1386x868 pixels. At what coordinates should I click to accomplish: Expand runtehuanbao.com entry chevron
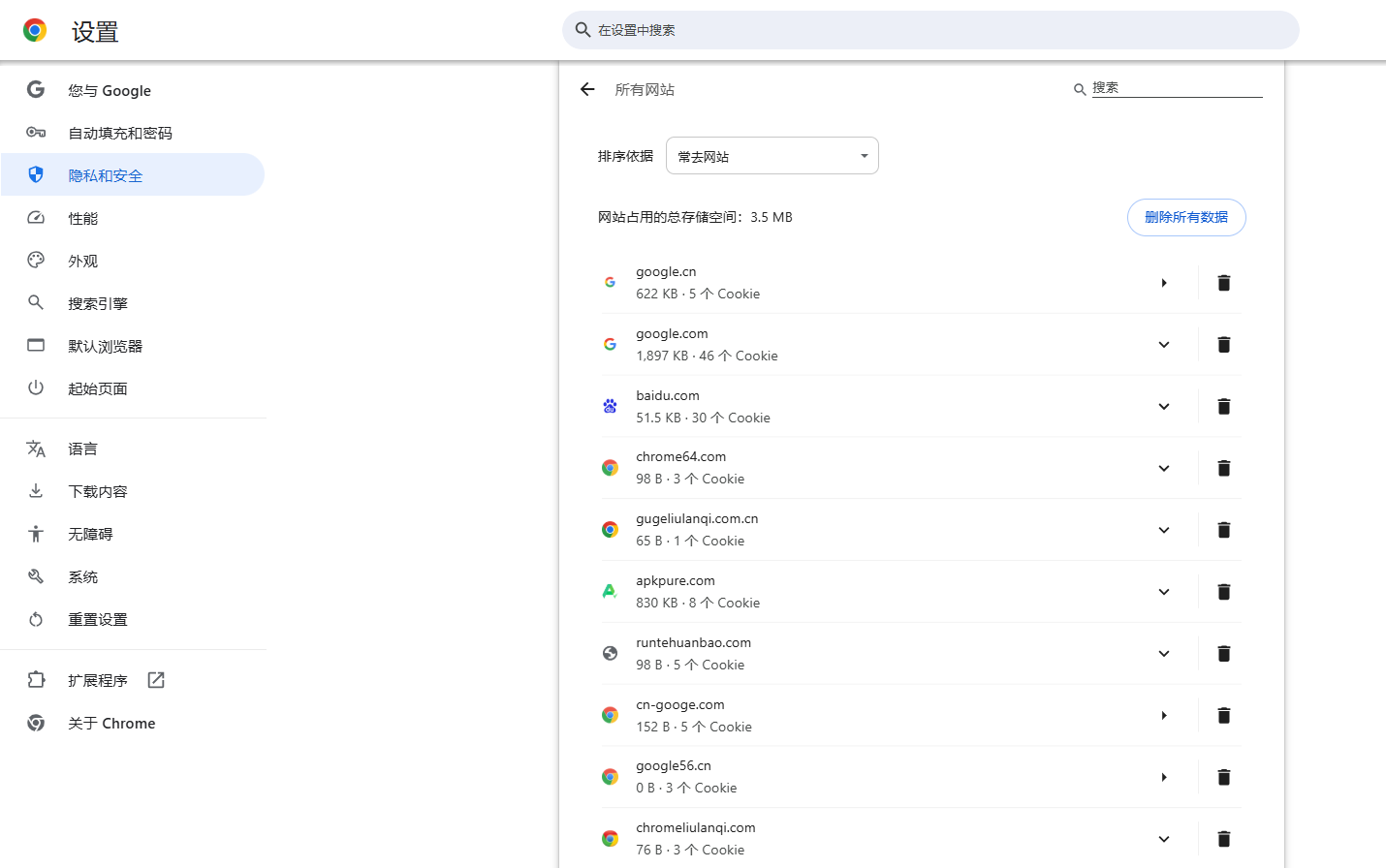(1163, 654)
